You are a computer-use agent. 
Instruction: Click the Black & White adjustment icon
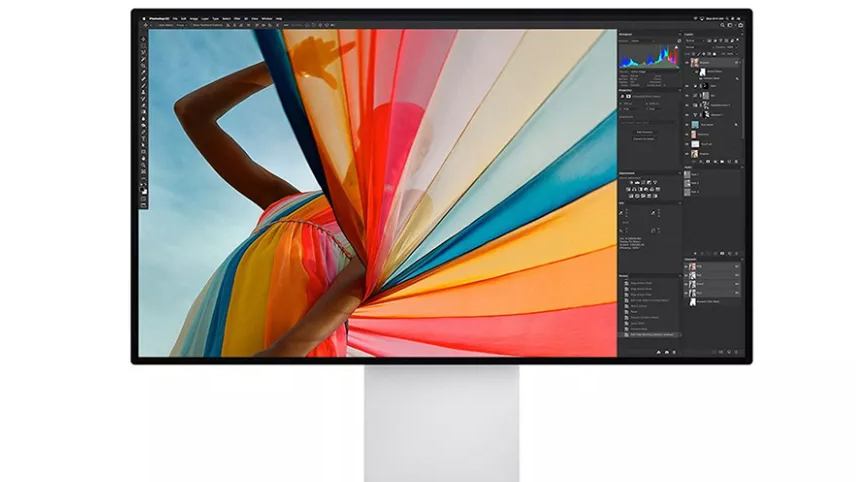click(640, 189)
